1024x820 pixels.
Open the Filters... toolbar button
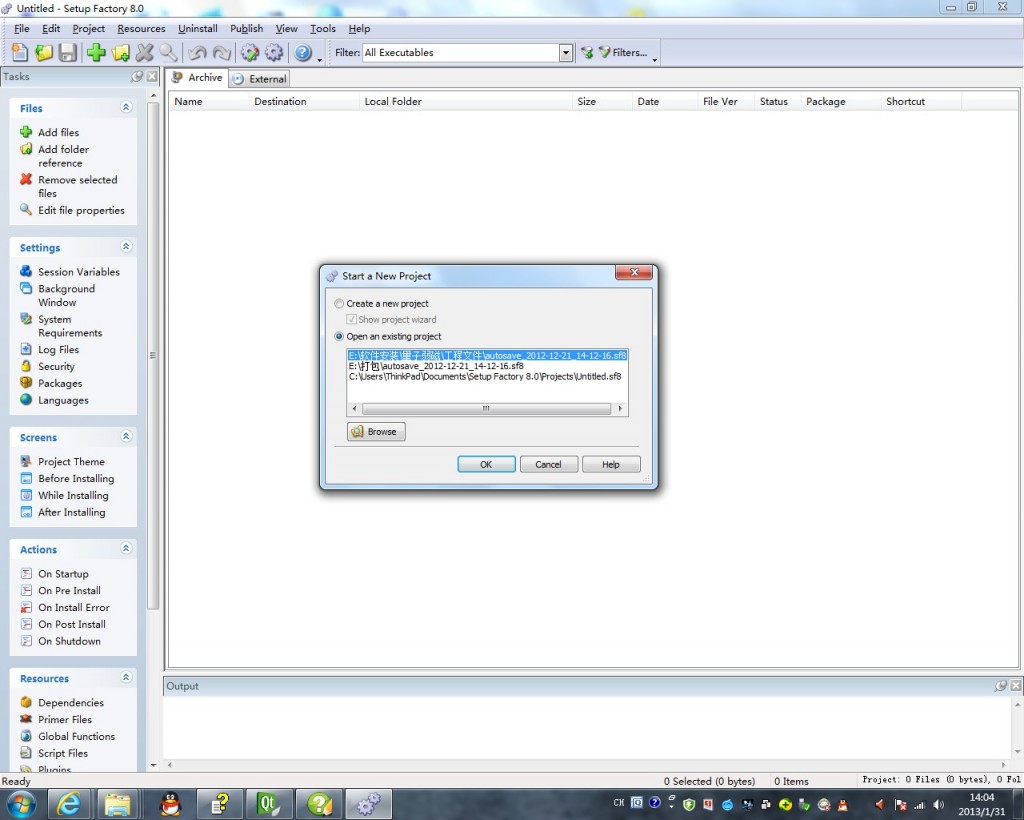tap(623, 52)
